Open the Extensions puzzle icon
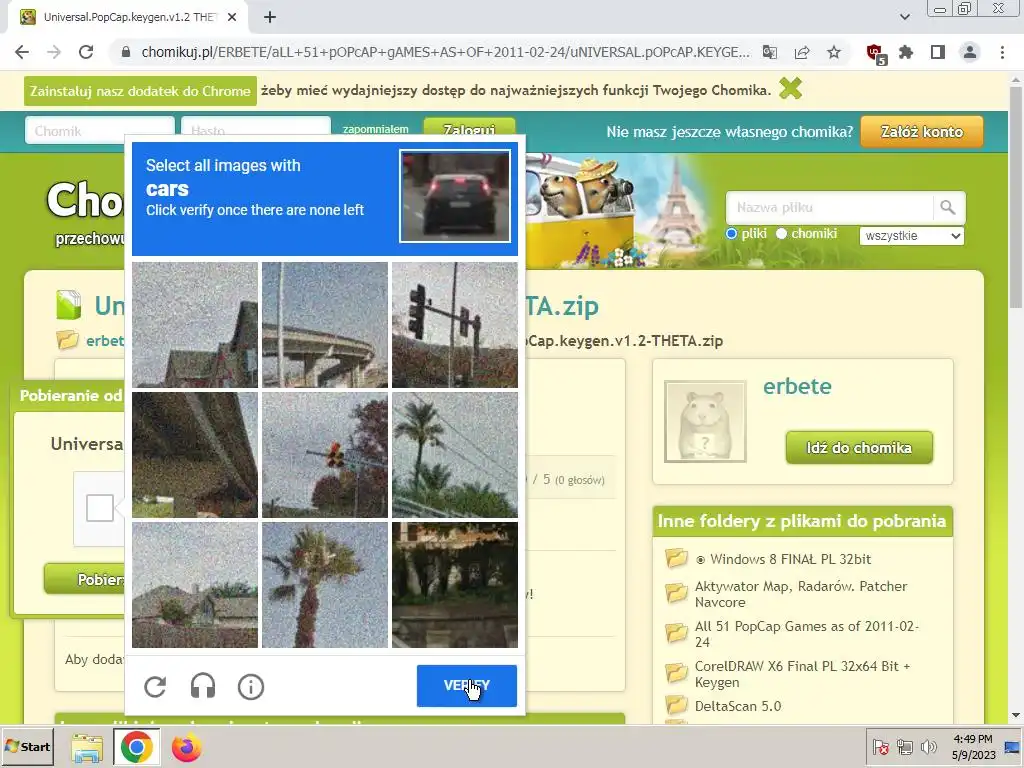This screenshot has width=1024, height=768. pos(906,52)
